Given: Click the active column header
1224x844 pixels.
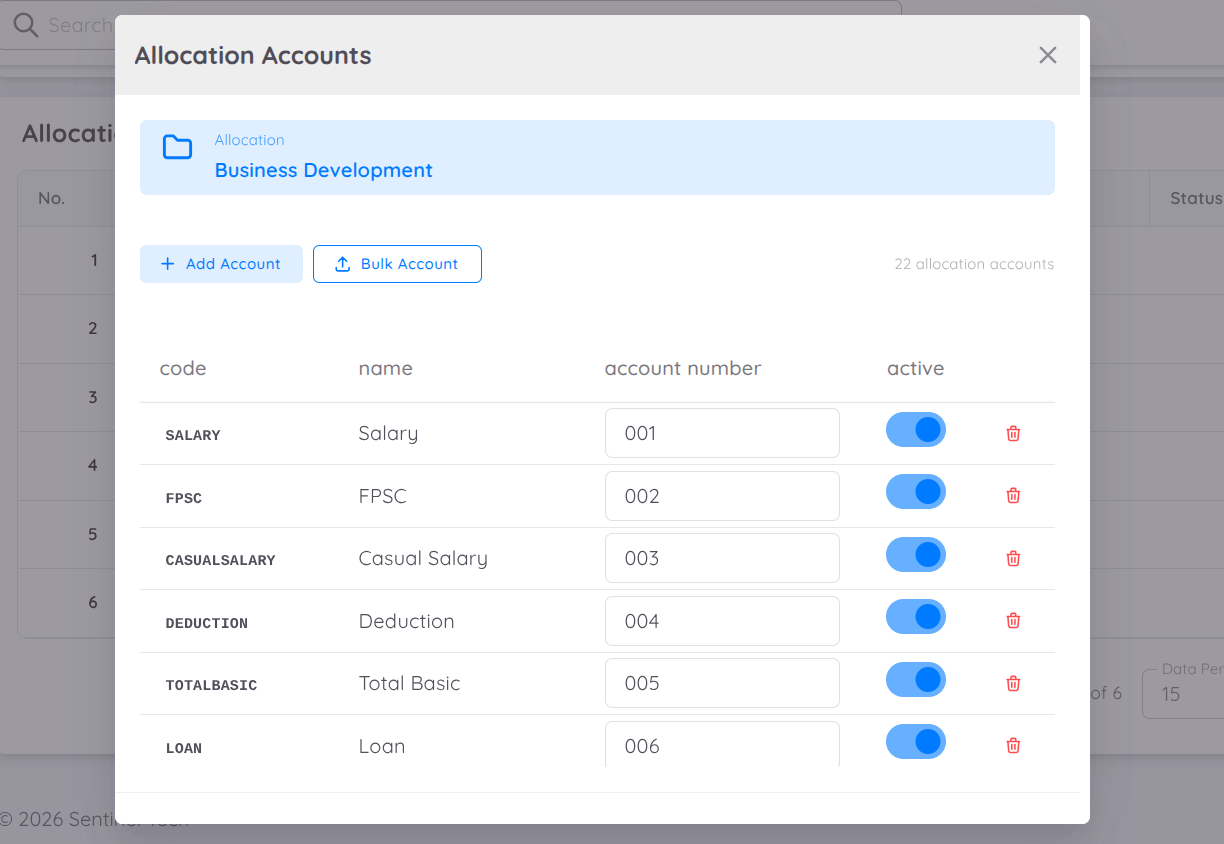Looking at the screenshot, I should 915,368.
